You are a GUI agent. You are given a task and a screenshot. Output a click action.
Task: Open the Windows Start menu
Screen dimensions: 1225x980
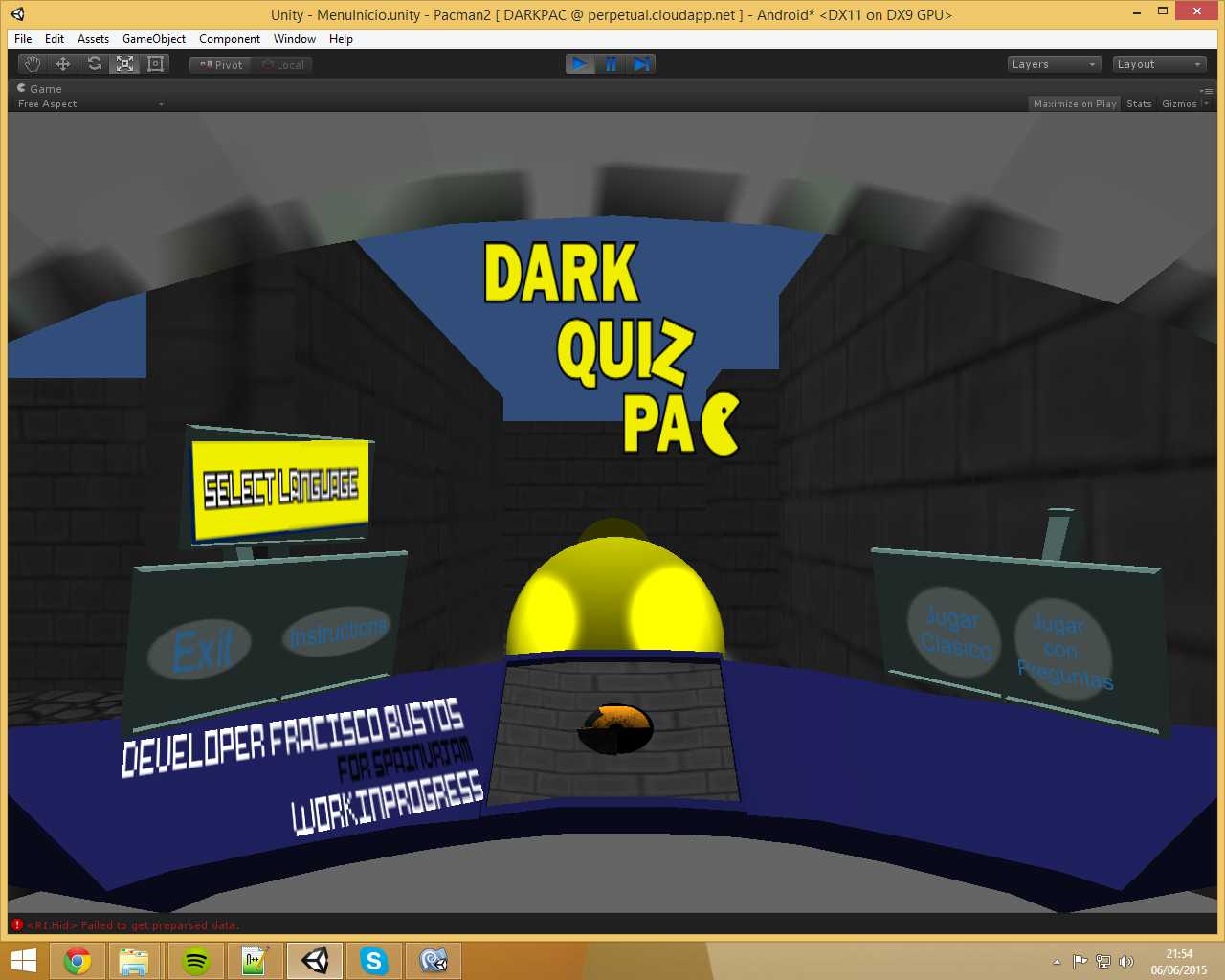pos(23,961)
